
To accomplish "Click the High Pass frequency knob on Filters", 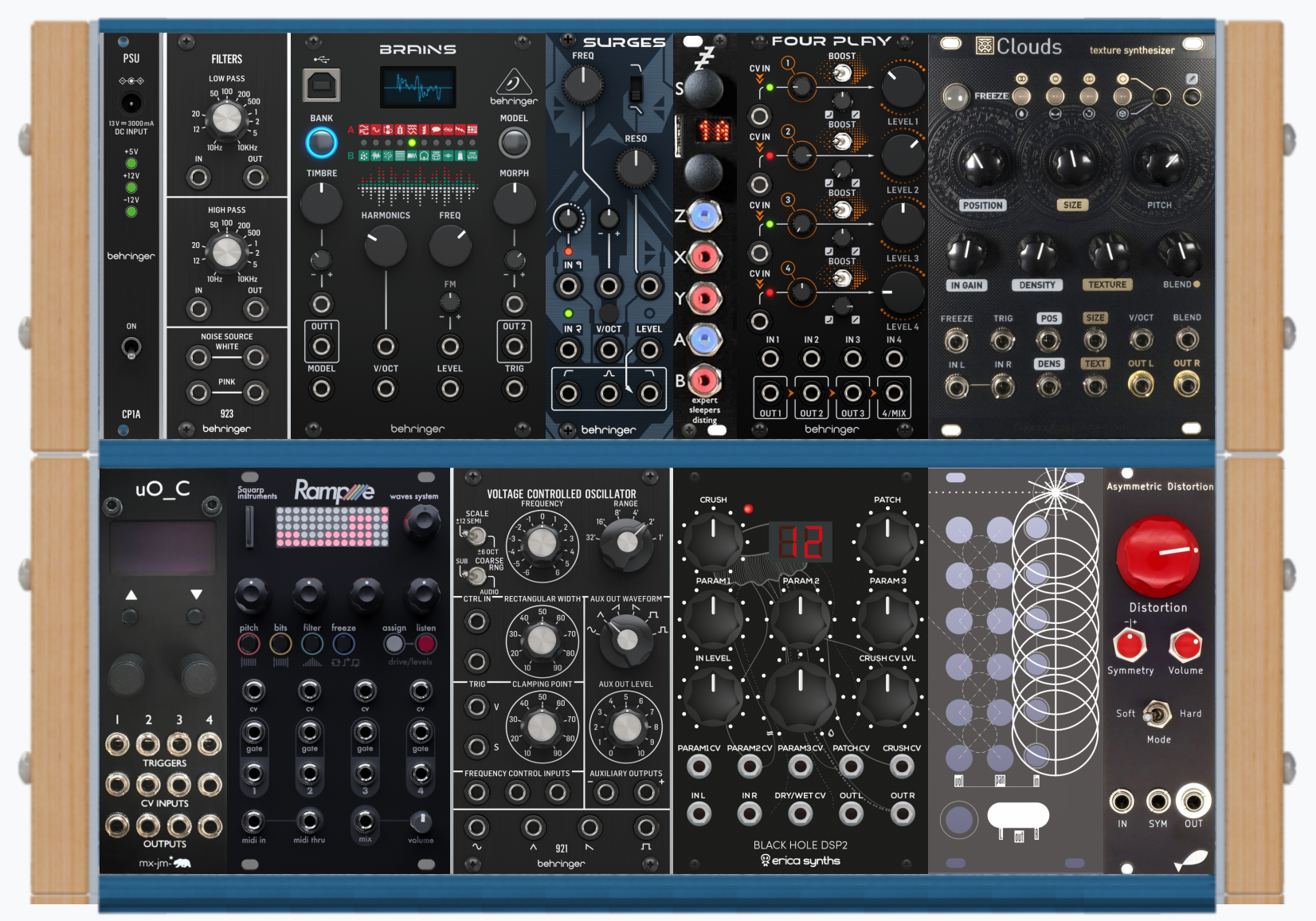I will point(227,252).
